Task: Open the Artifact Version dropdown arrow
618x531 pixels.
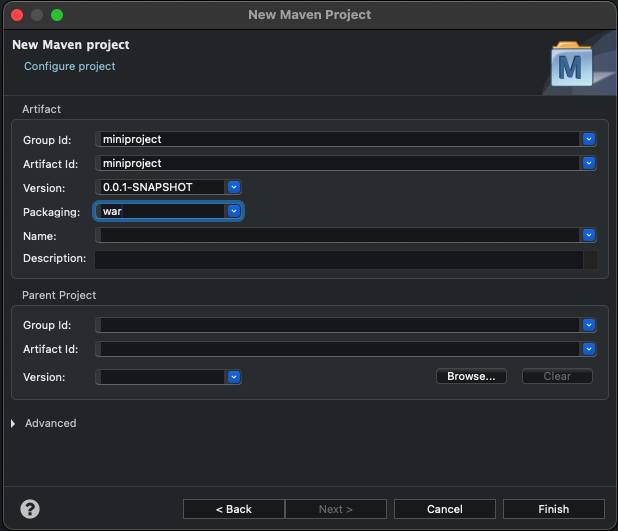Action: 234,187
